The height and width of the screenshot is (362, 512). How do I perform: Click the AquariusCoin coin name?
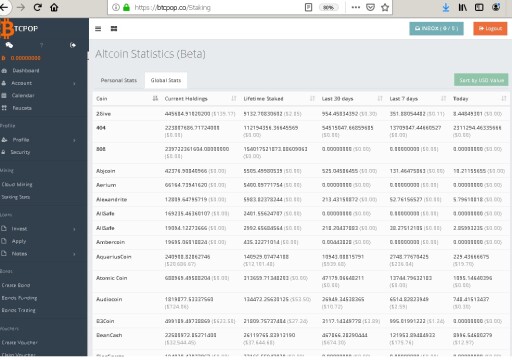click(x=114, y=257)
